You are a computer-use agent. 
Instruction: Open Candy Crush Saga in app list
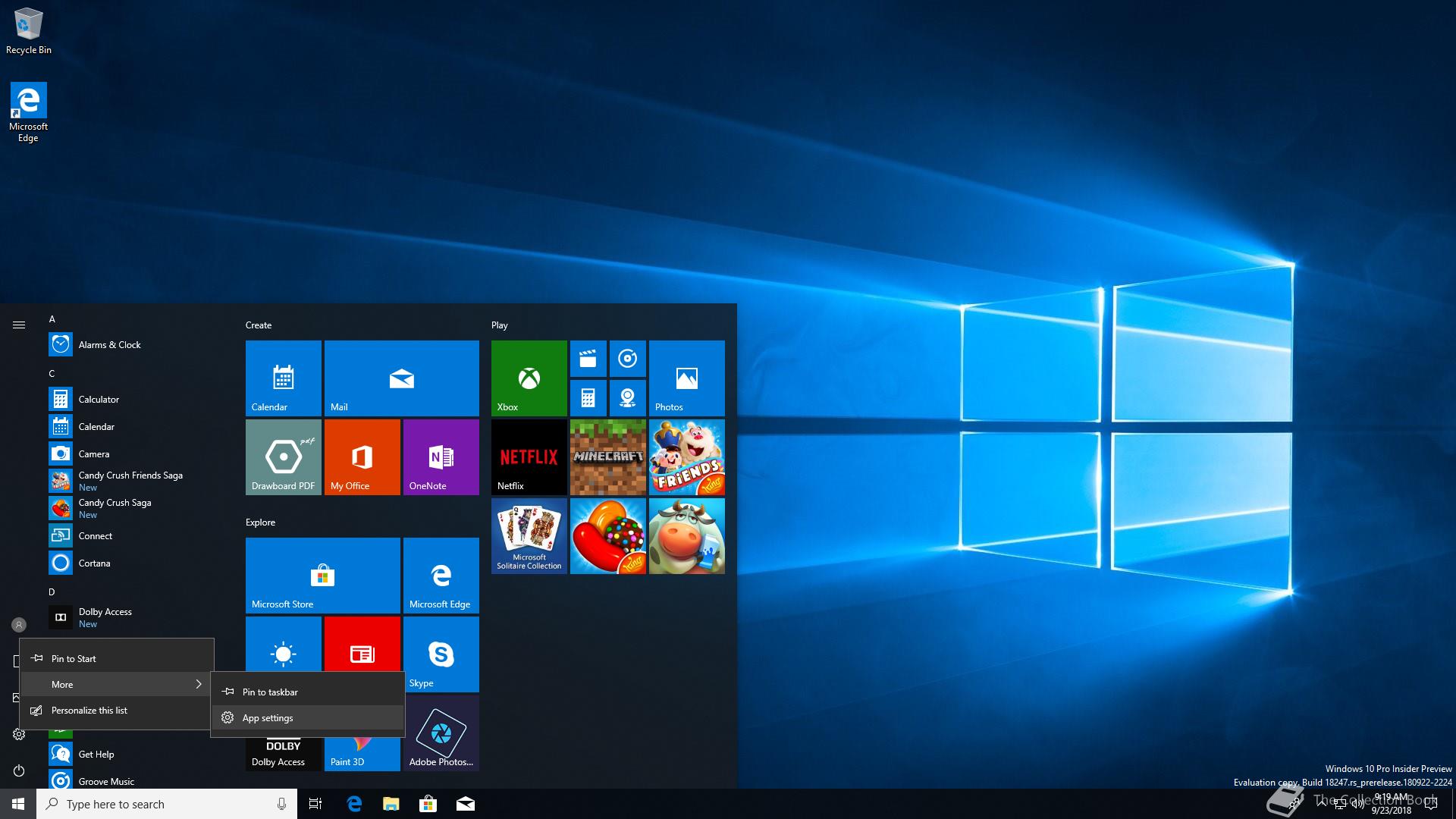138,508
